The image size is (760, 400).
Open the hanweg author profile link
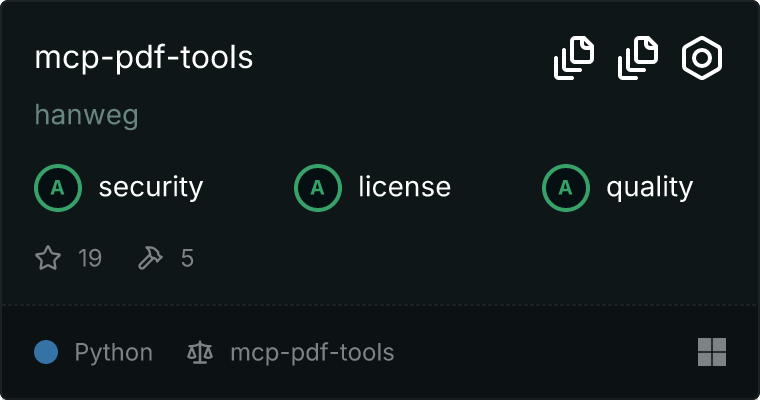point(87,116)
